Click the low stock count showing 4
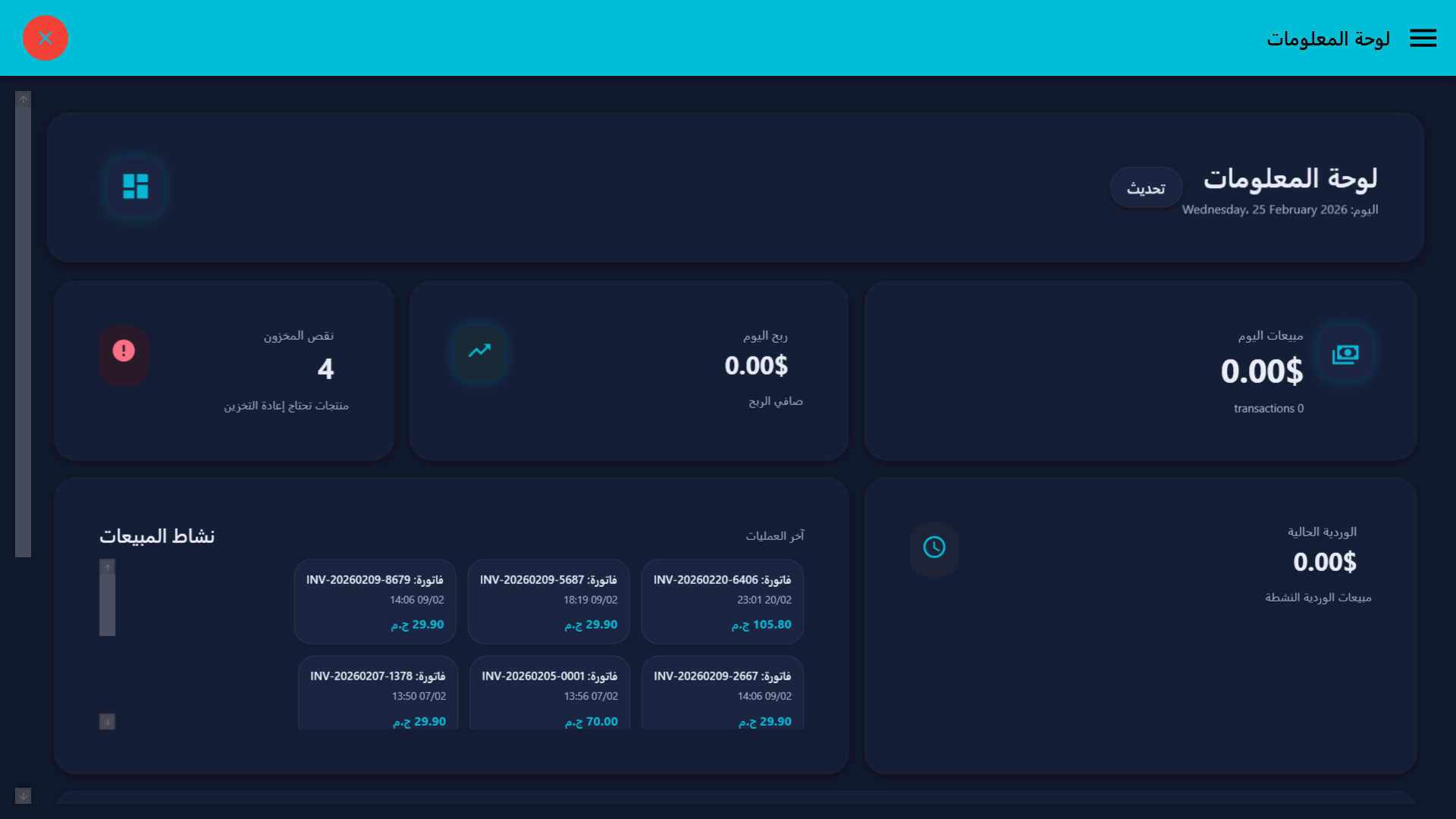Viewport: 1456px width, 819px height. coord(325,370)
